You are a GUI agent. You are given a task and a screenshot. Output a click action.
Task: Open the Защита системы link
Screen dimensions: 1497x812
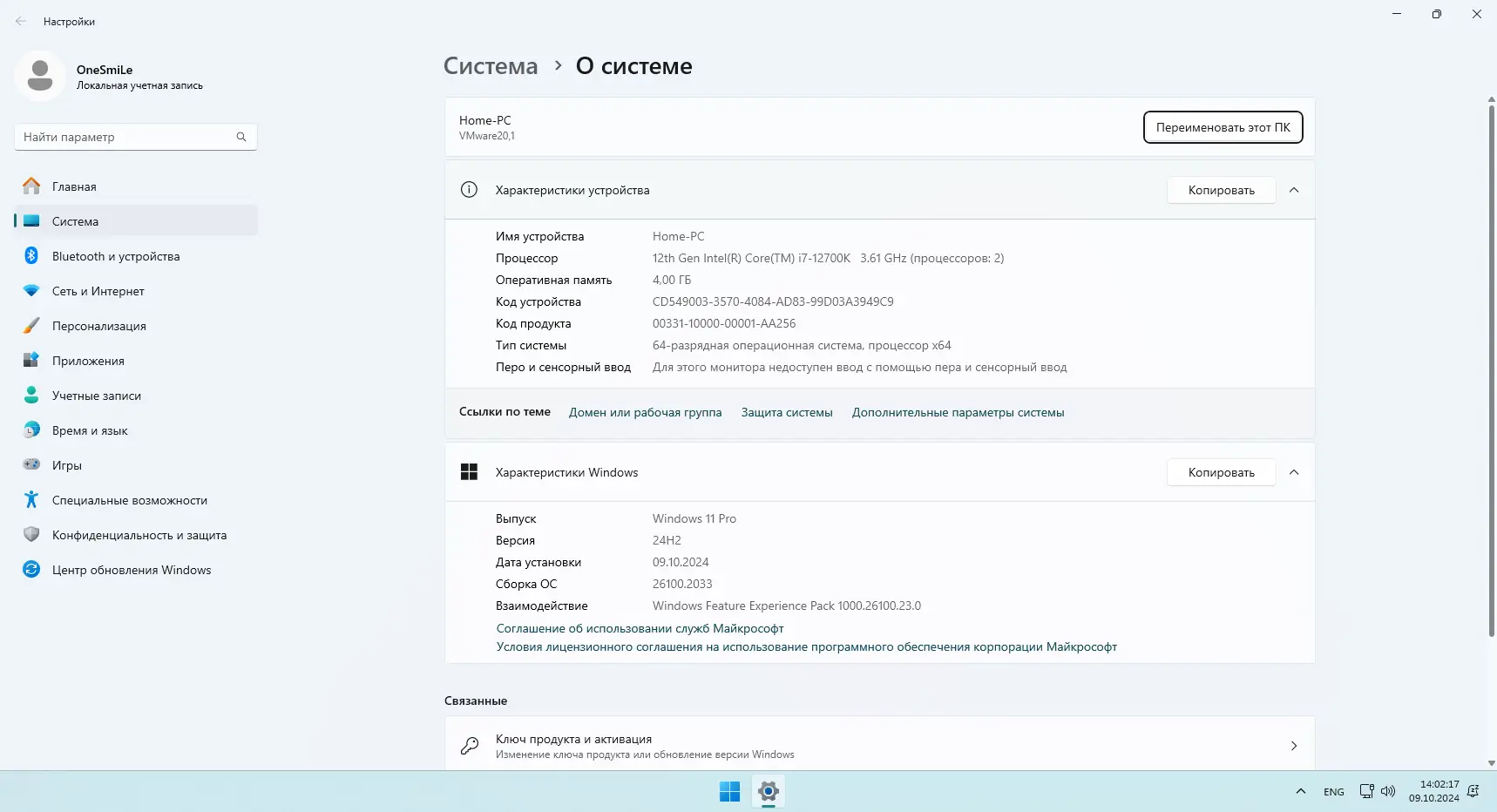[787, 412]
